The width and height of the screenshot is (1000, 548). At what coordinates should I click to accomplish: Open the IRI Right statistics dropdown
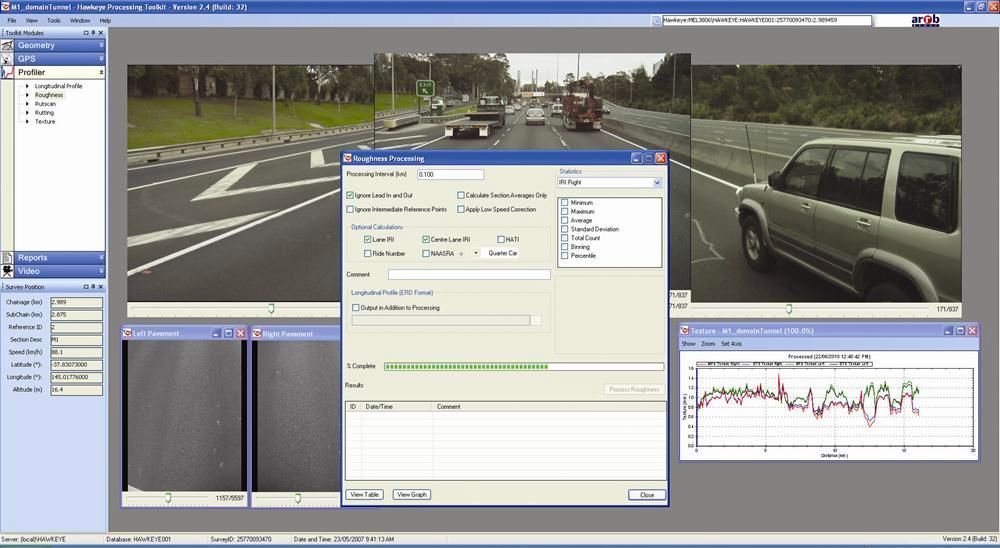pyautogui.click(x=657, y=182)
